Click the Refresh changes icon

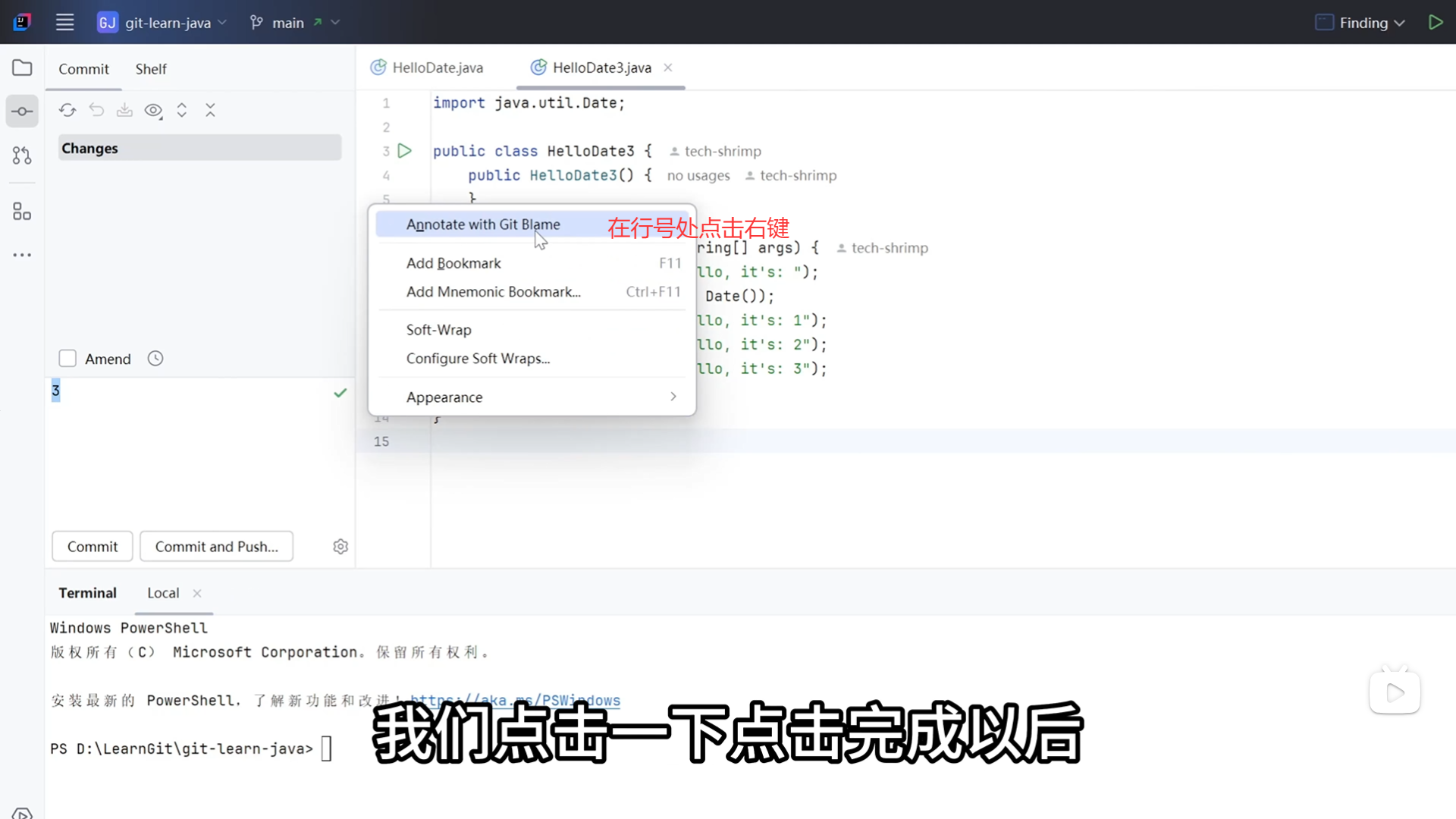tap(67, 111)
